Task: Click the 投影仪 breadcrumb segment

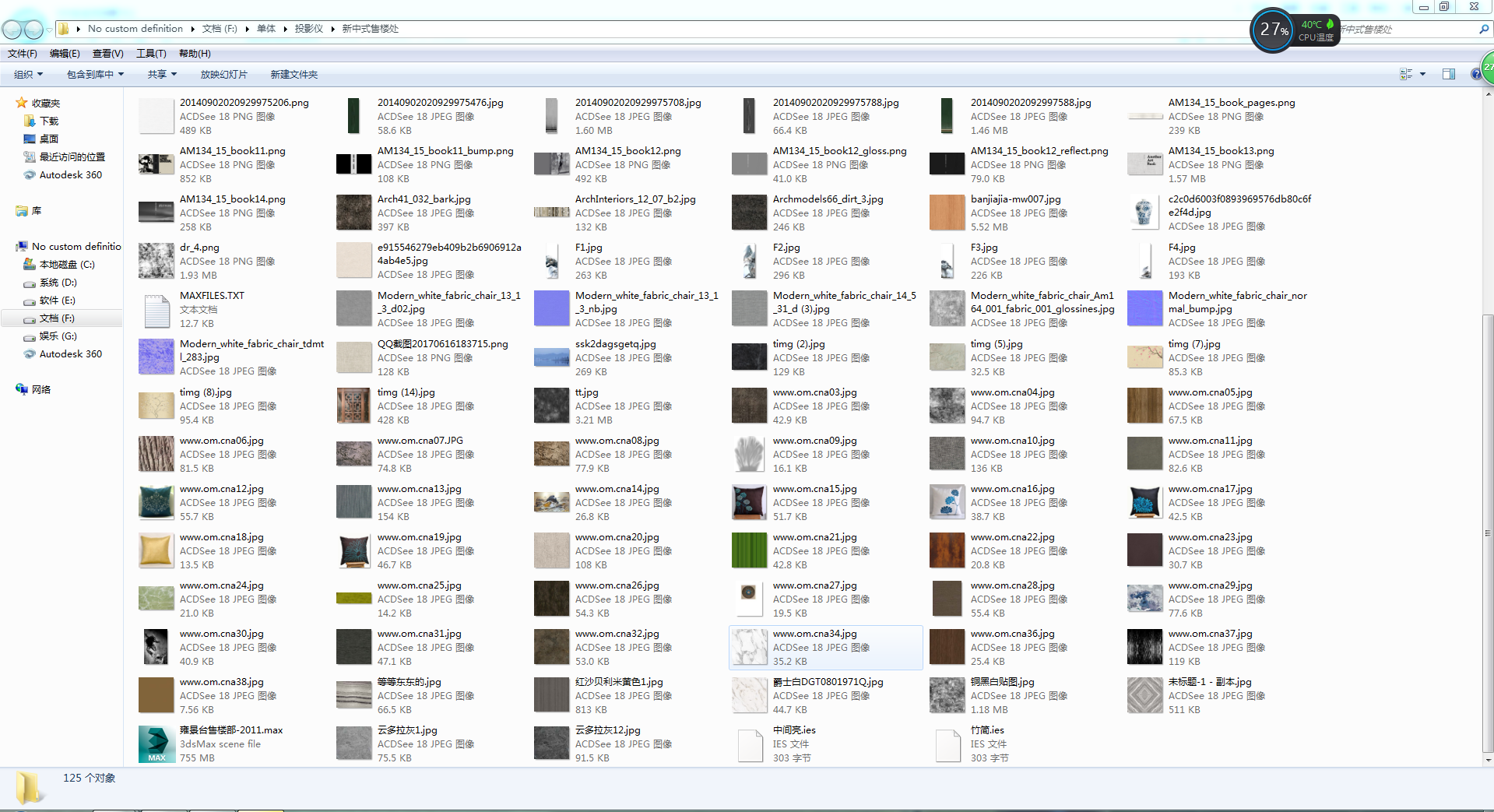Action: (x=308, y=29)
